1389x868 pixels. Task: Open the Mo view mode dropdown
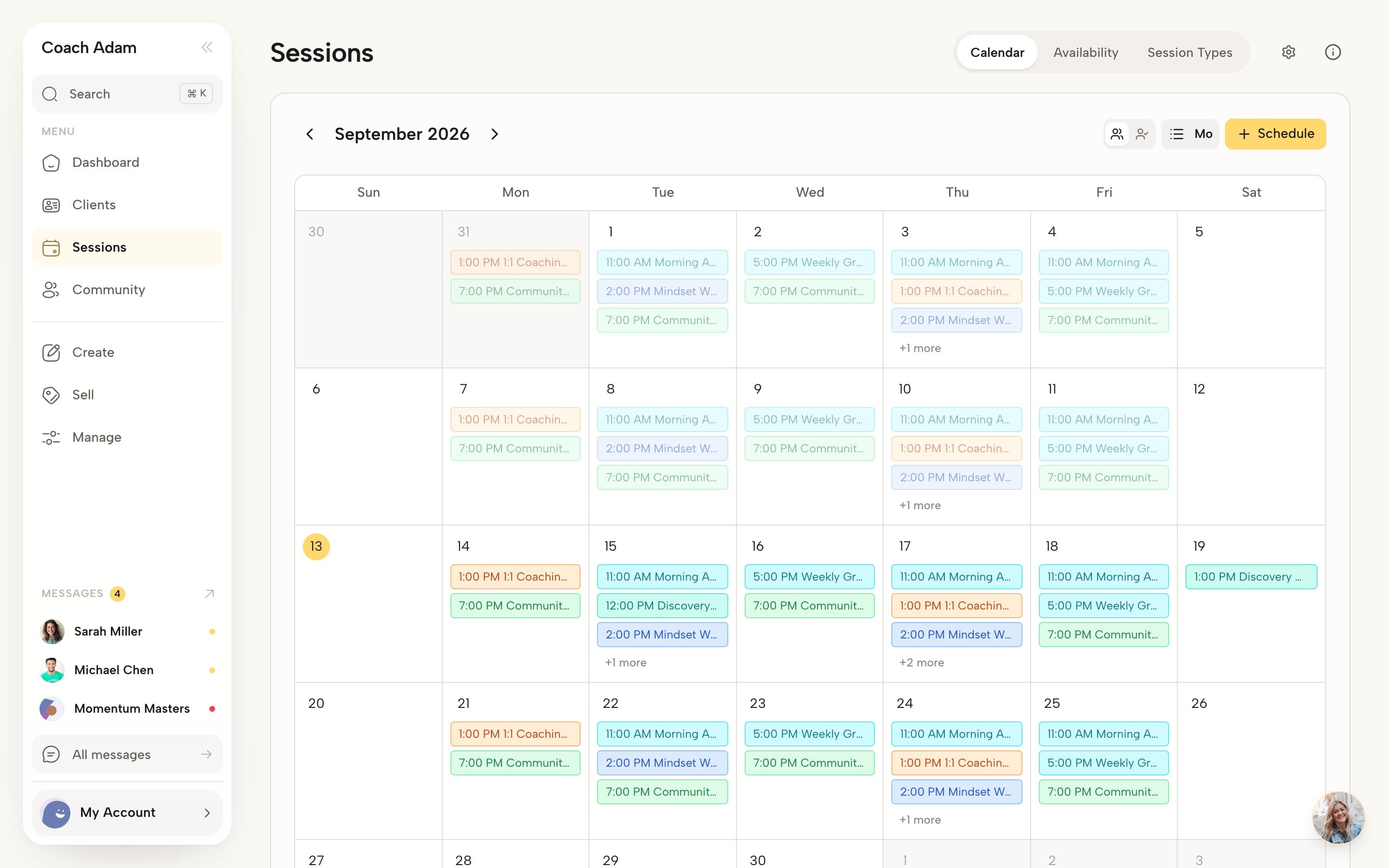pyautogui.click(x=1190, y=135)
